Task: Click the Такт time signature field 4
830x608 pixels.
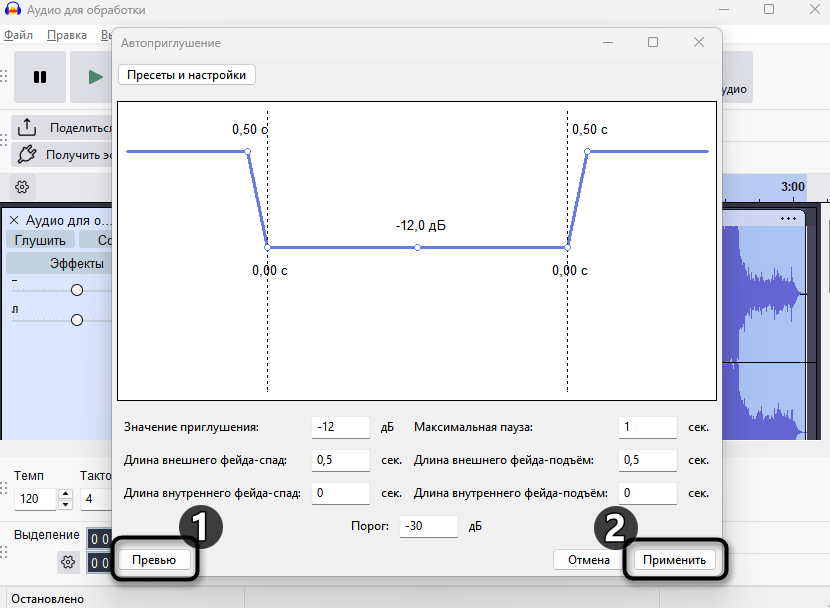Action: tap(96, 498)
